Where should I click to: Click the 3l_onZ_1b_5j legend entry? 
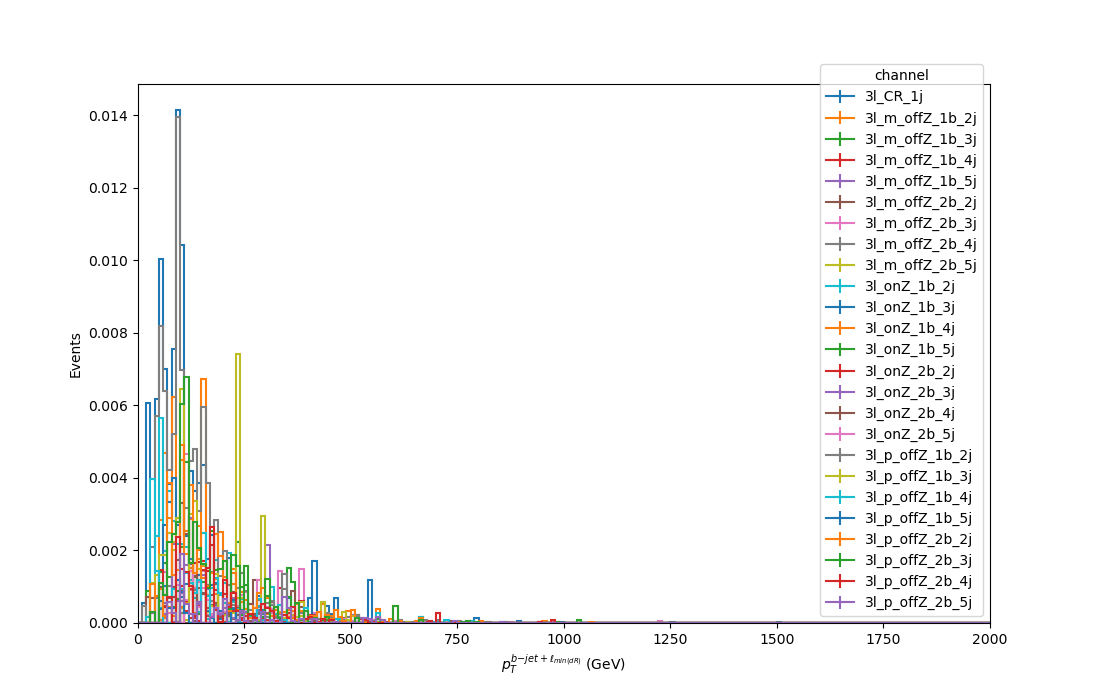(x=909, y=349)
